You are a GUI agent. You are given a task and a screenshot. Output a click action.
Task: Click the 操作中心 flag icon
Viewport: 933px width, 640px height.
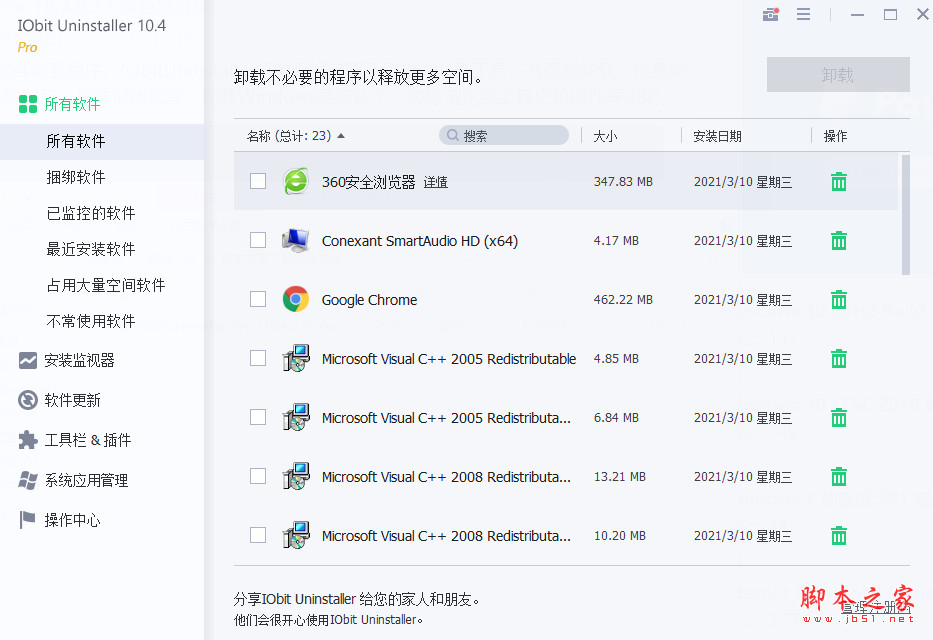pos(27,520)
